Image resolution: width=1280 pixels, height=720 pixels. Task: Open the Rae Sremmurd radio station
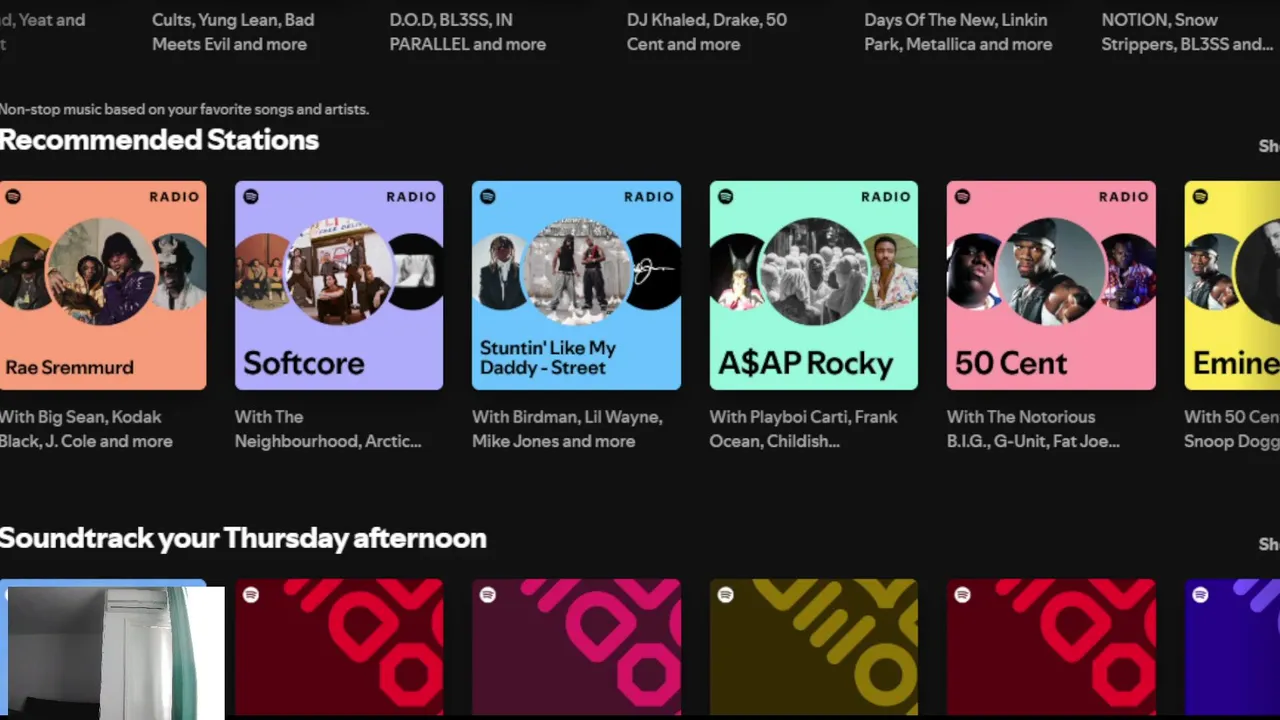click(103, 285)
